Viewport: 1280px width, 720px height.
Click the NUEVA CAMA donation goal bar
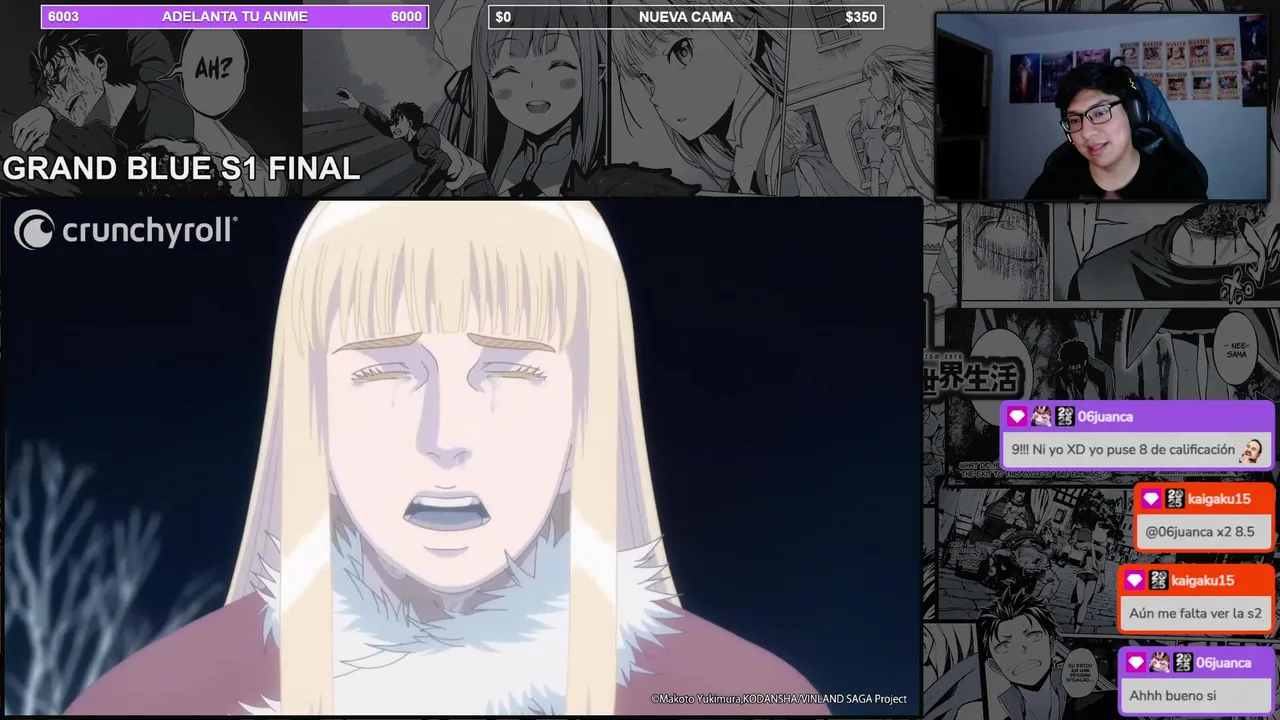[686, 17]
